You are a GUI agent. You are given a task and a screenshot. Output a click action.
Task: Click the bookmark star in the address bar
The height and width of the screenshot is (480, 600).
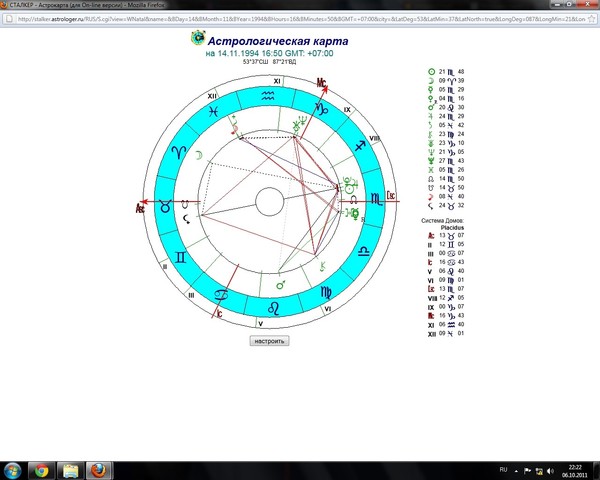pyautogui.click(x=592, y=19)
